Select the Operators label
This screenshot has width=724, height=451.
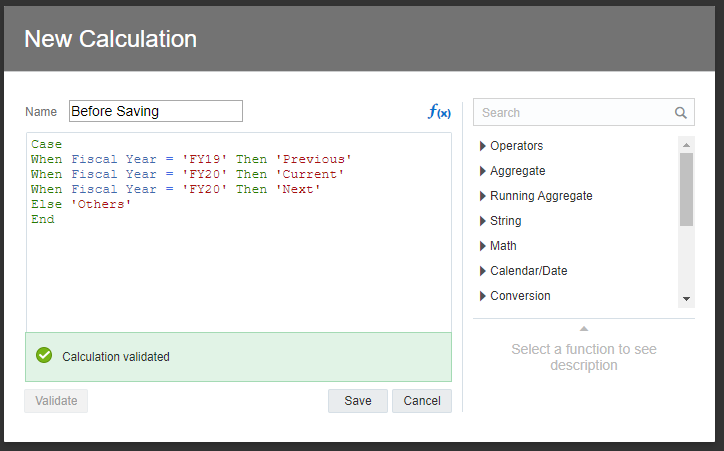click(x=516, y=146)
